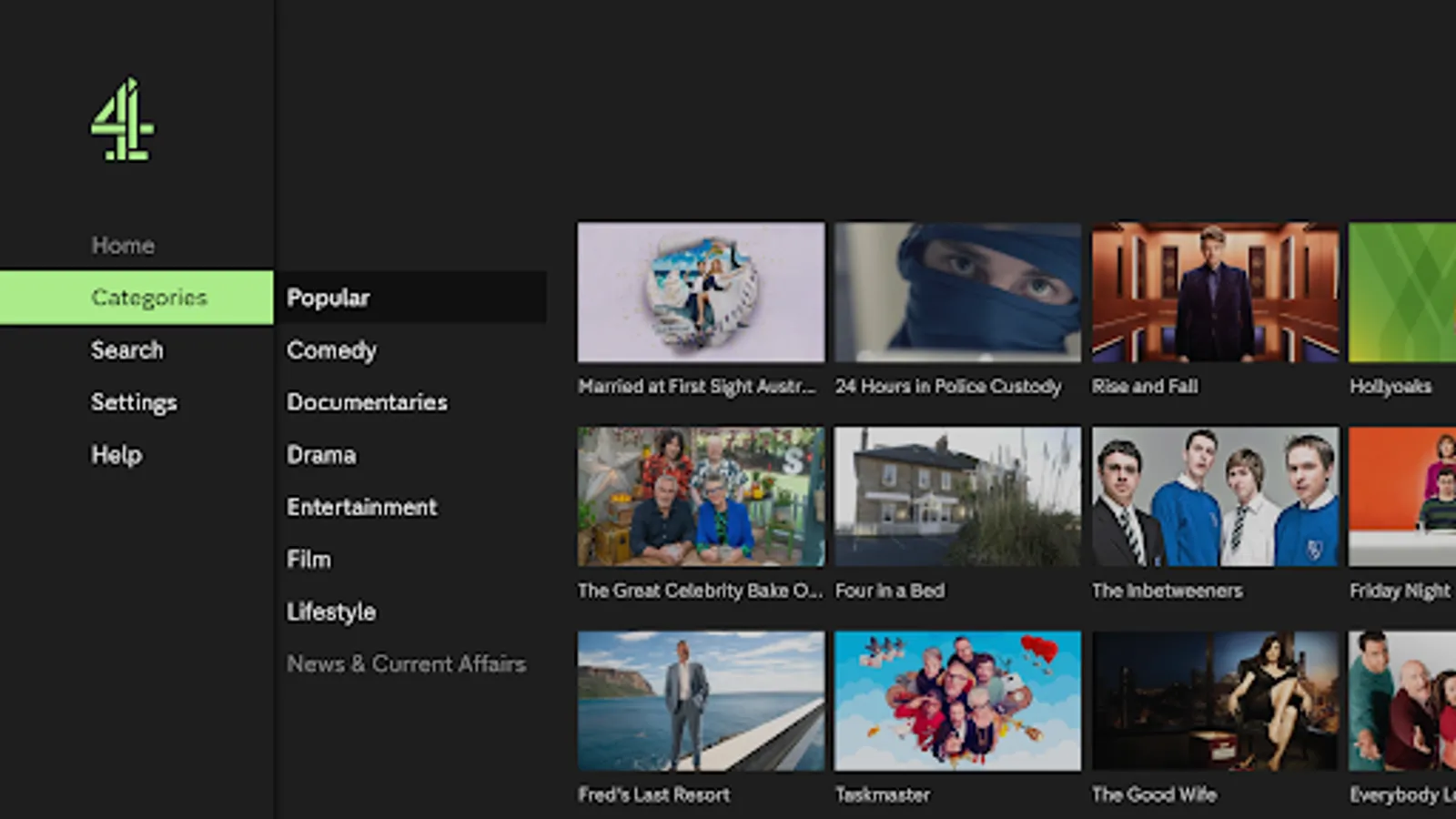
Task: Click the 'Four in a Bed' title
Action: (x=890, y=591)
